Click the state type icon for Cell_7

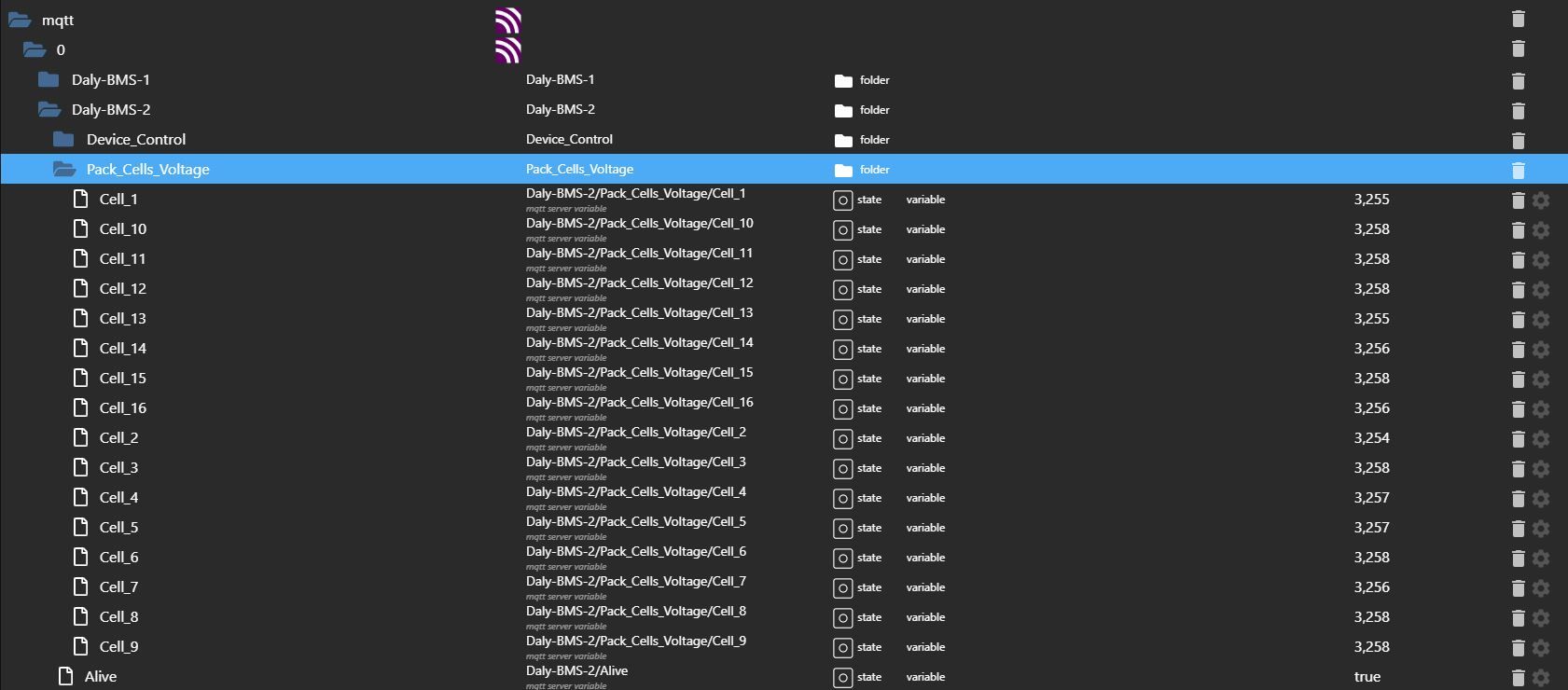[842, 588]
